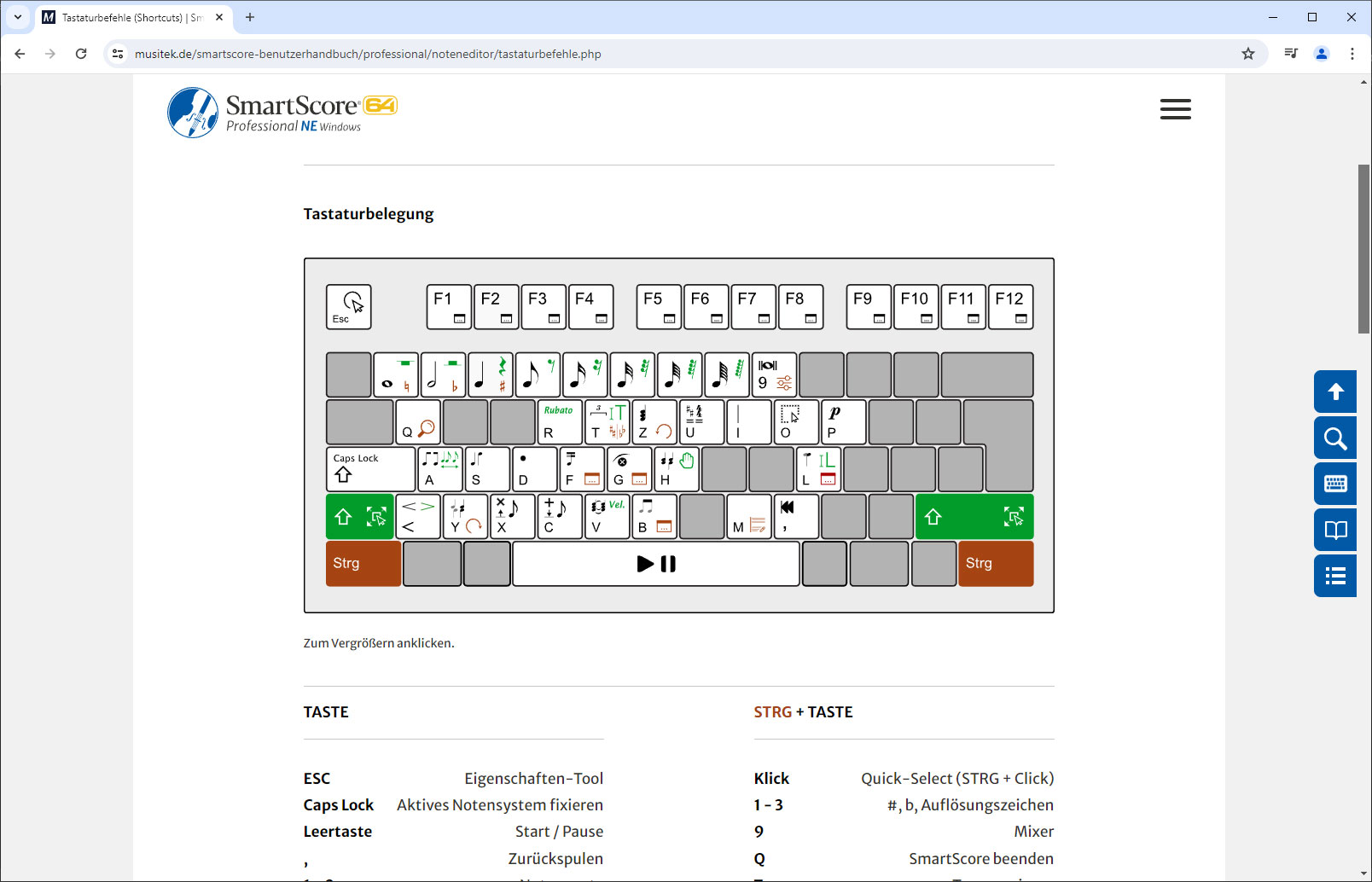Open the tab search chevron dropdown
This screenshot has width=1372, height=882.
18,17
